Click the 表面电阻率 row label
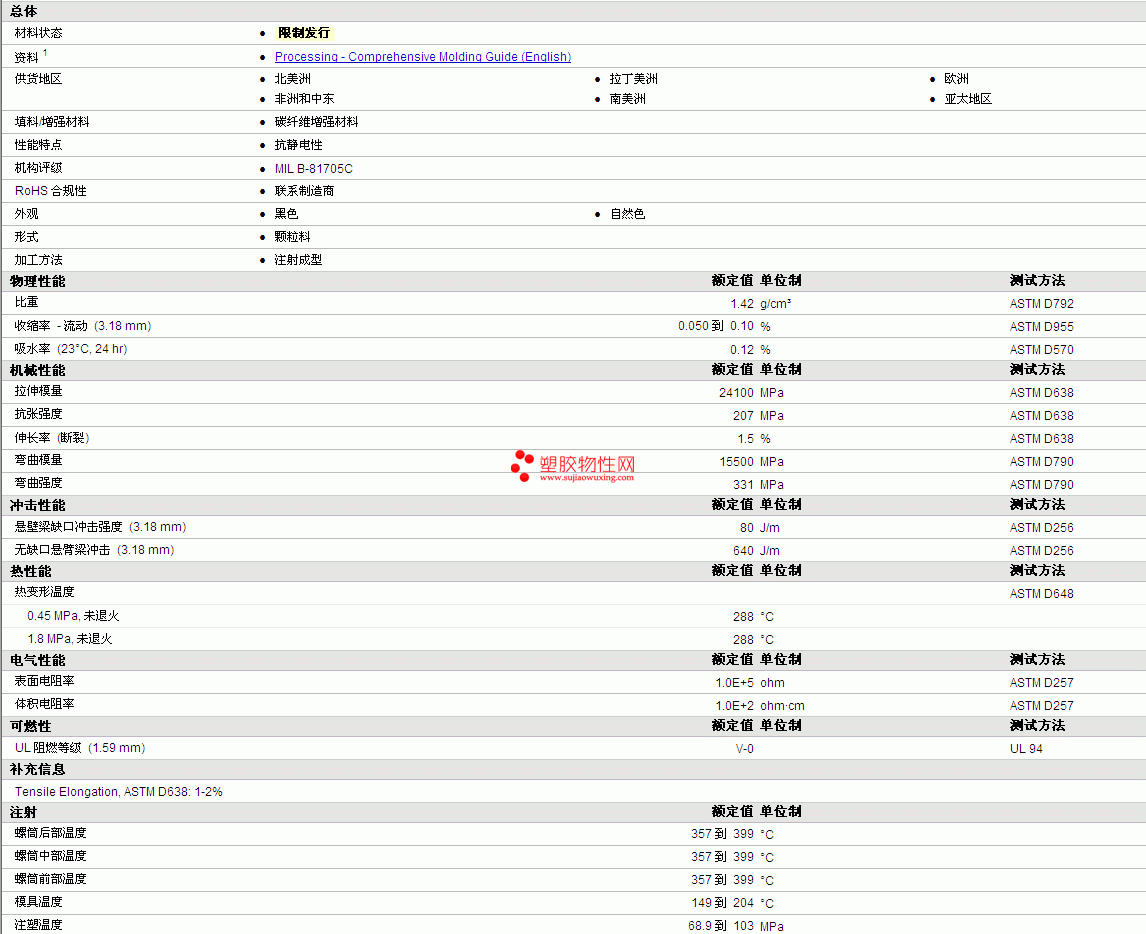The width and height of the screenshot is (1146, 934). [45, 680]
